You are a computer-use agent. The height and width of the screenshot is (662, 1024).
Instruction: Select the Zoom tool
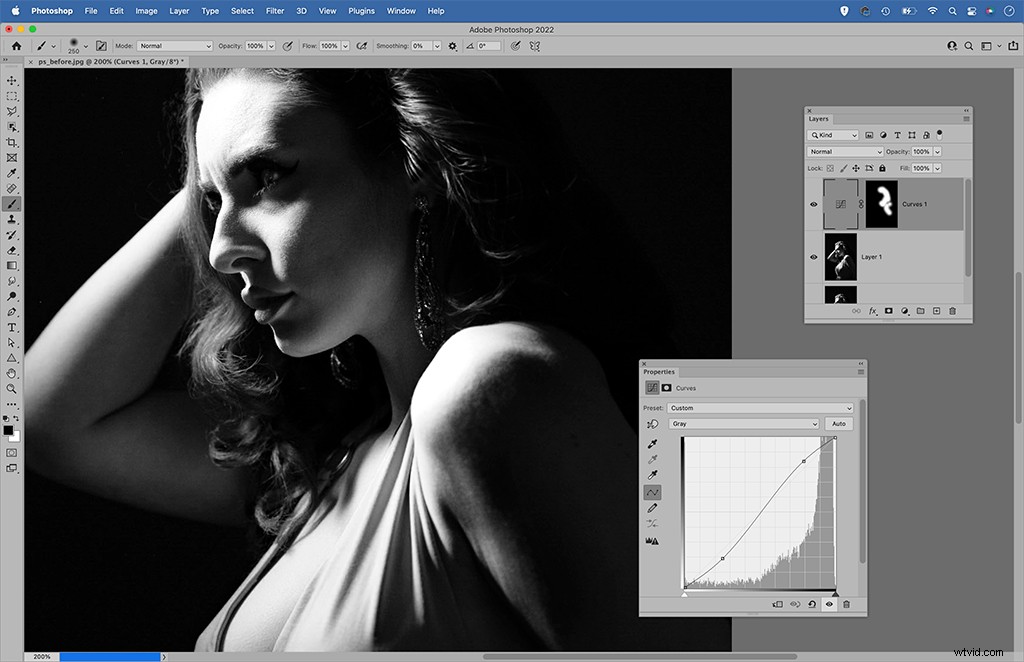pos(12,388)
